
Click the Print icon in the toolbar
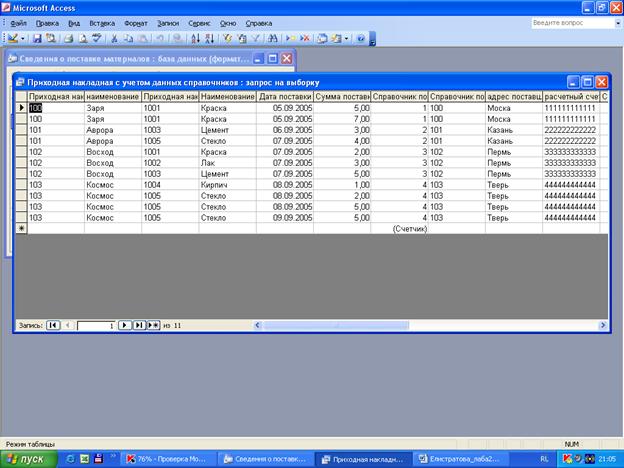click(x=69, y=38)
